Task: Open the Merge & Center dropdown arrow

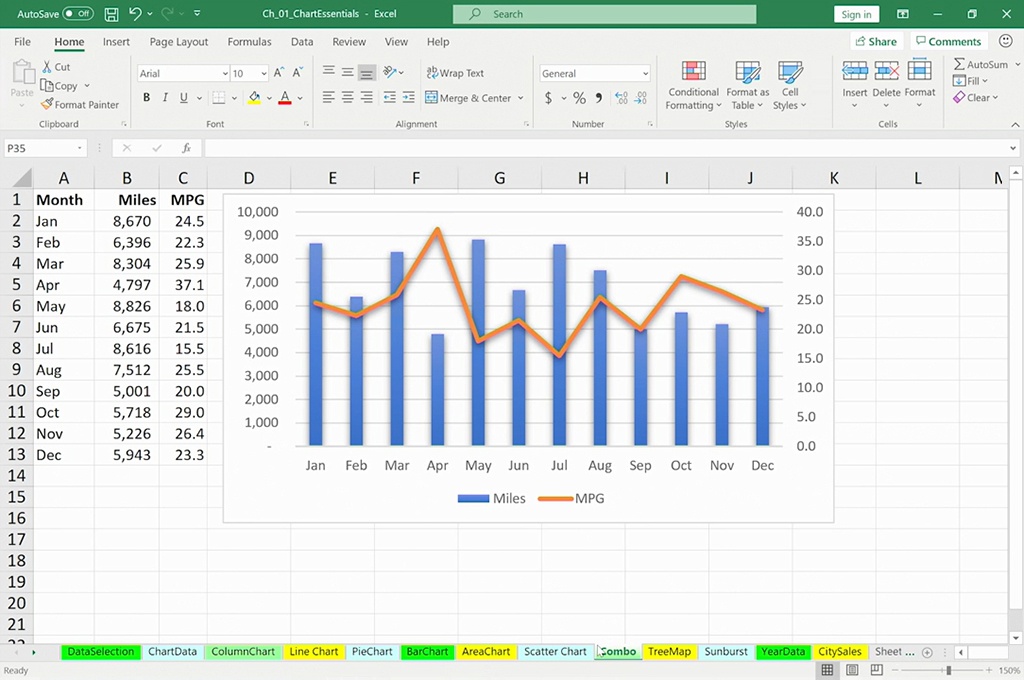Action: coord(521,98)
